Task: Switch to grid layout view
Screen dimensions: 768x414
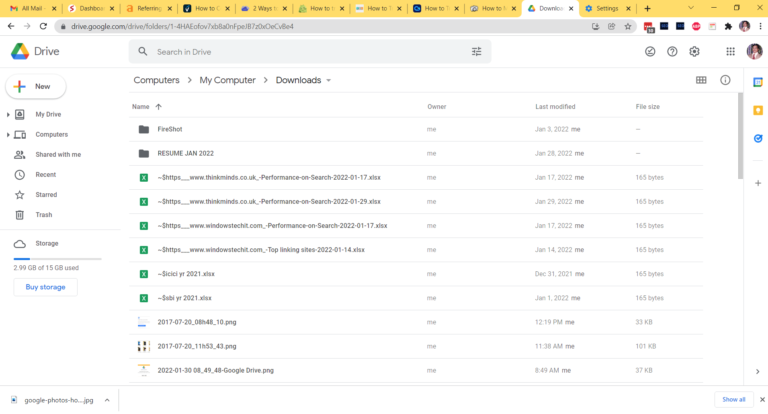Action: click(701, 80)
